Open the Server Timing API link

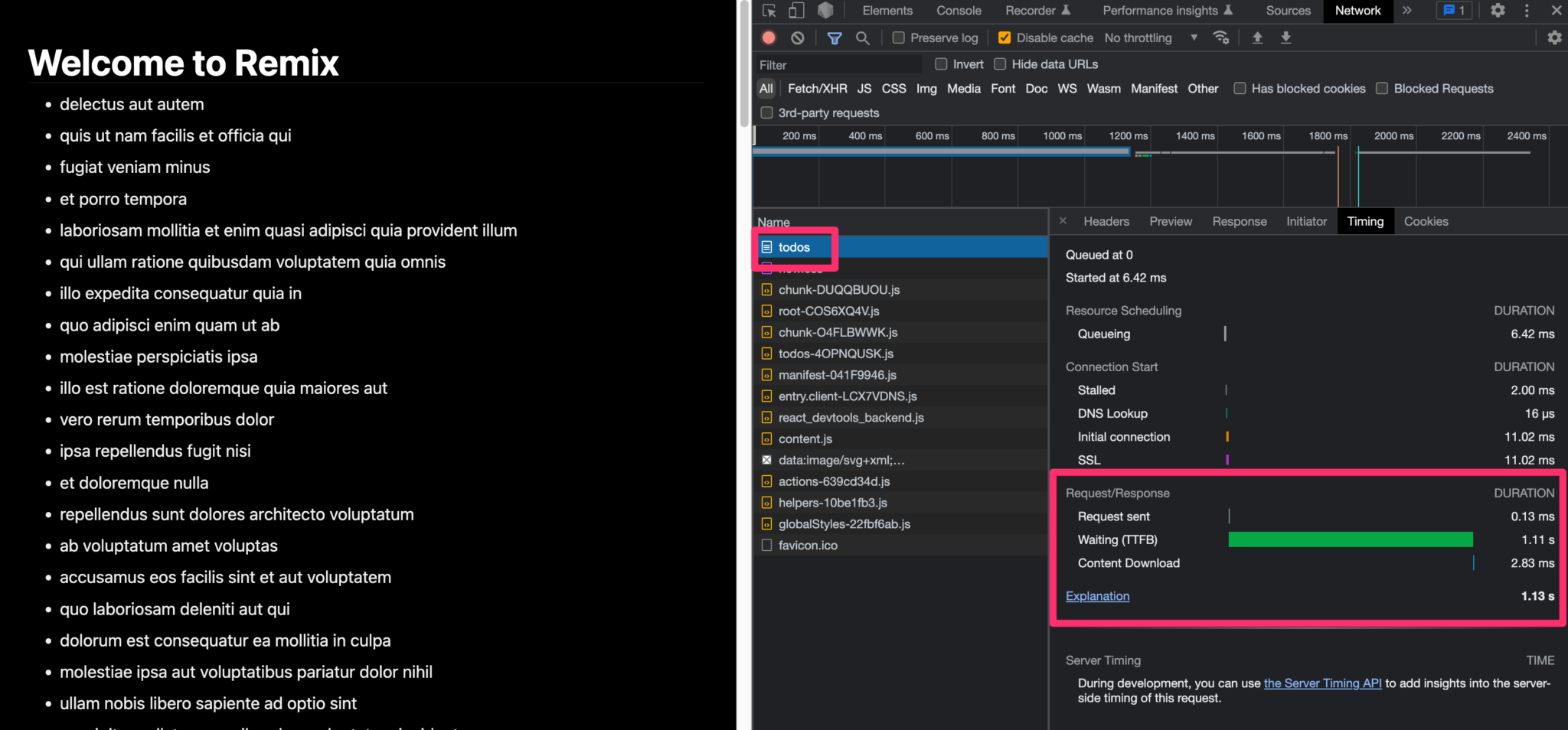pos(1323,683)
